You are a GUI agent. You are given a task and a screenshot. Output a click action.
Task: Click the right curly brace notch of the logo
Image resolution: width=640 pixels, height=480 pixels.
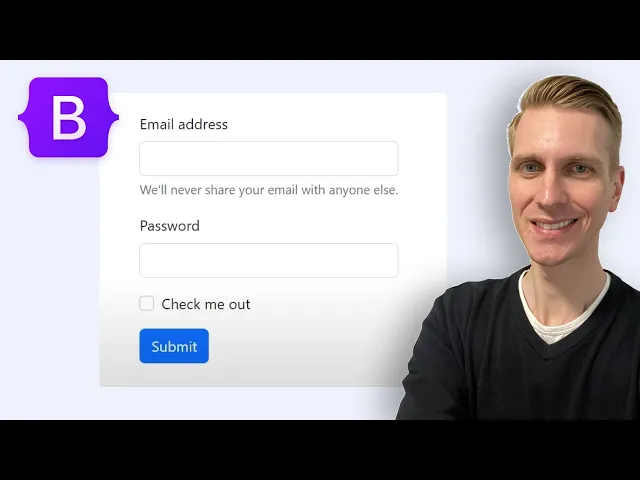click(x=114, y=118)
